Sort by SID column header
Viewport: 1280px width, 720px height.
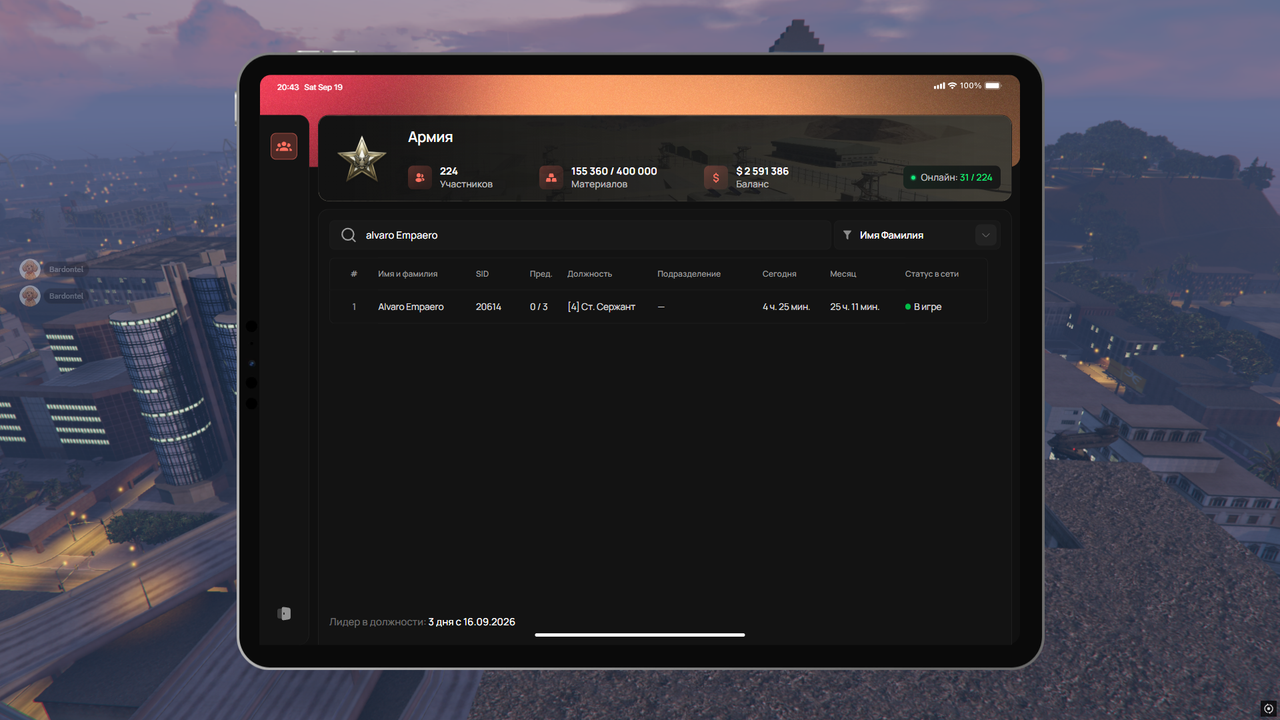click(x=482, y=274)
